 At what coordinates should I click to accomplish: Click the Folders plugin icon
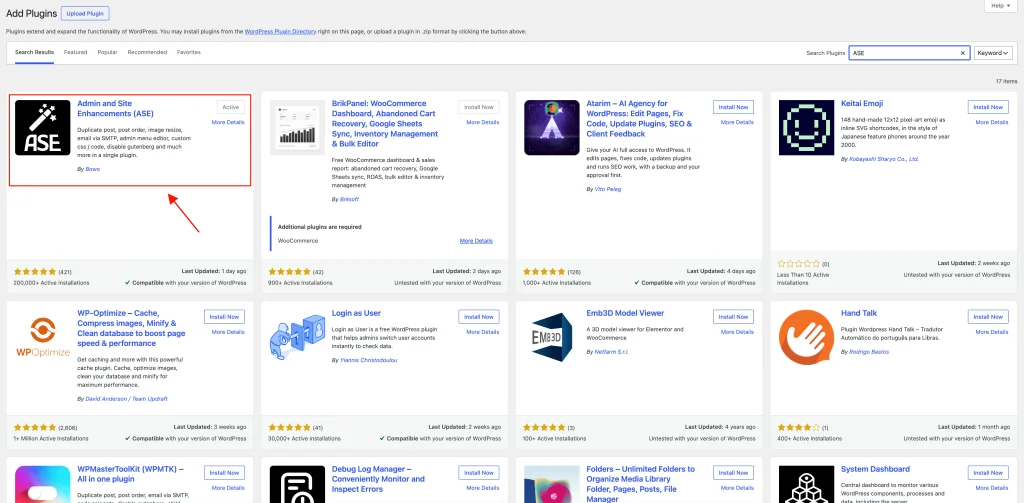point(552,484)
